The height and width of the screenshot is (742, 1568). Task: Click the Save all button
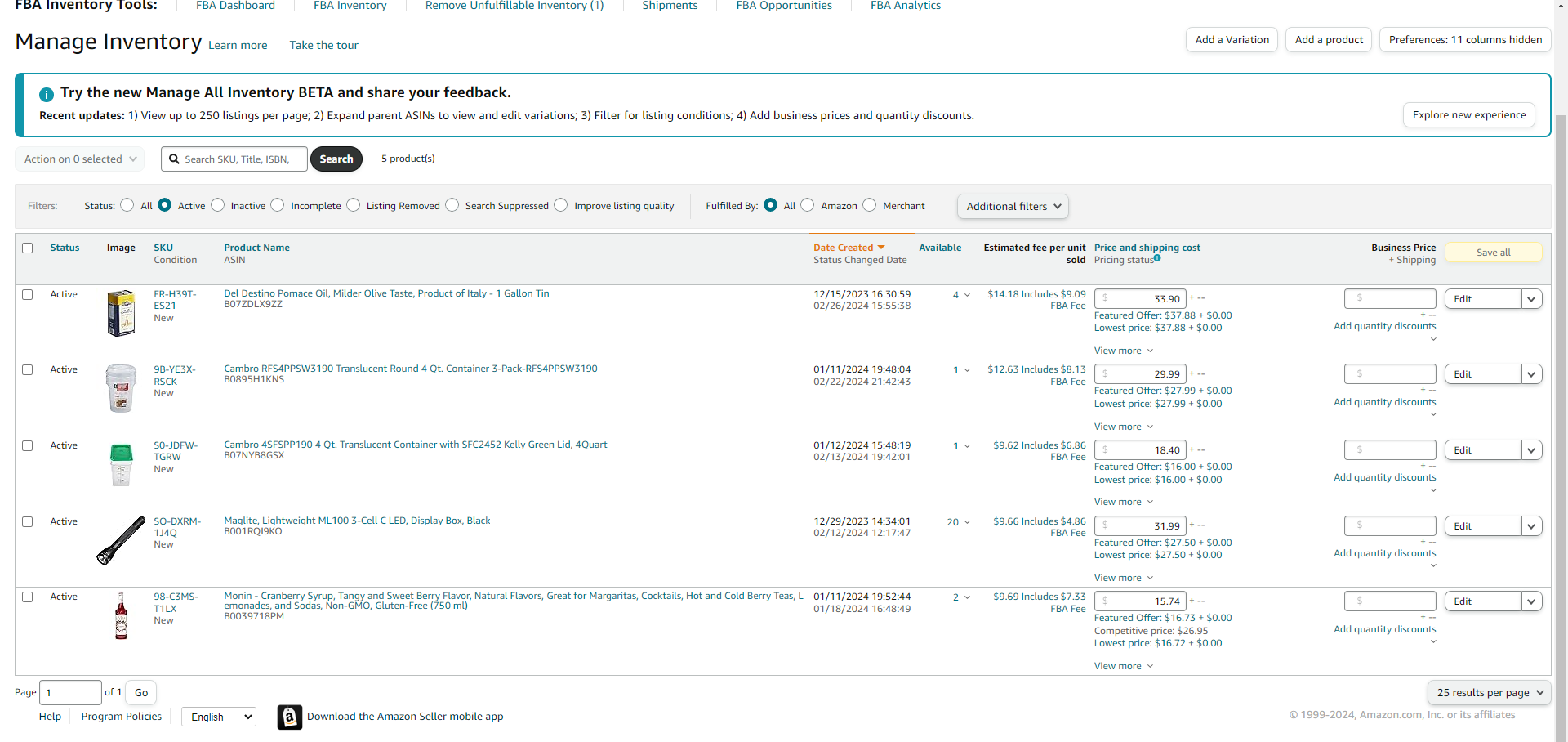pyautogui.click(x=1494, y=253)
